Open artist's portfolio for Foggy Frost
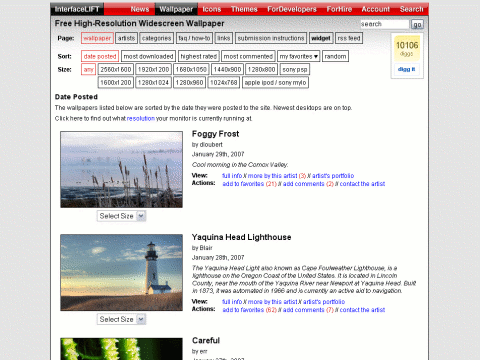This screenshot has width=480, height=360. click(333, 176)
